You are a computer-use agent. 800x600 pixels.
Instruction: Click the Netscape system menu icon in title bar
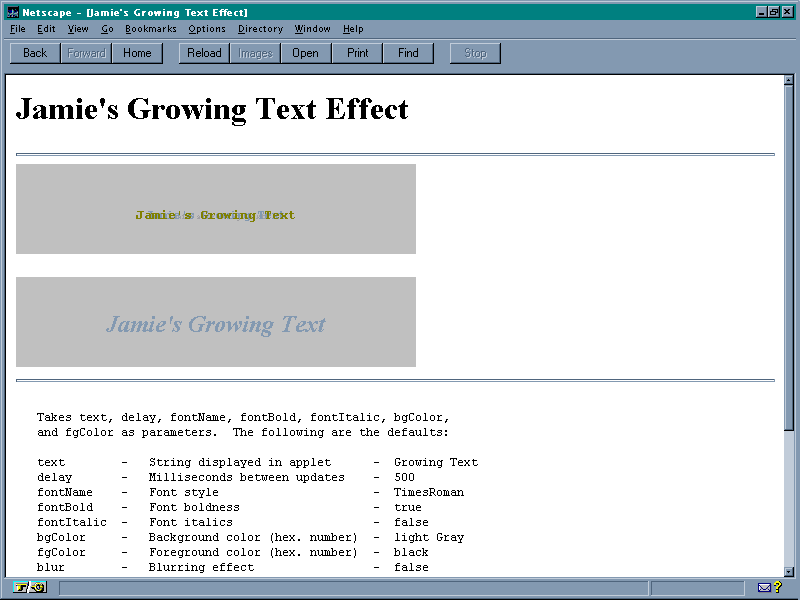tap(12, 11)
